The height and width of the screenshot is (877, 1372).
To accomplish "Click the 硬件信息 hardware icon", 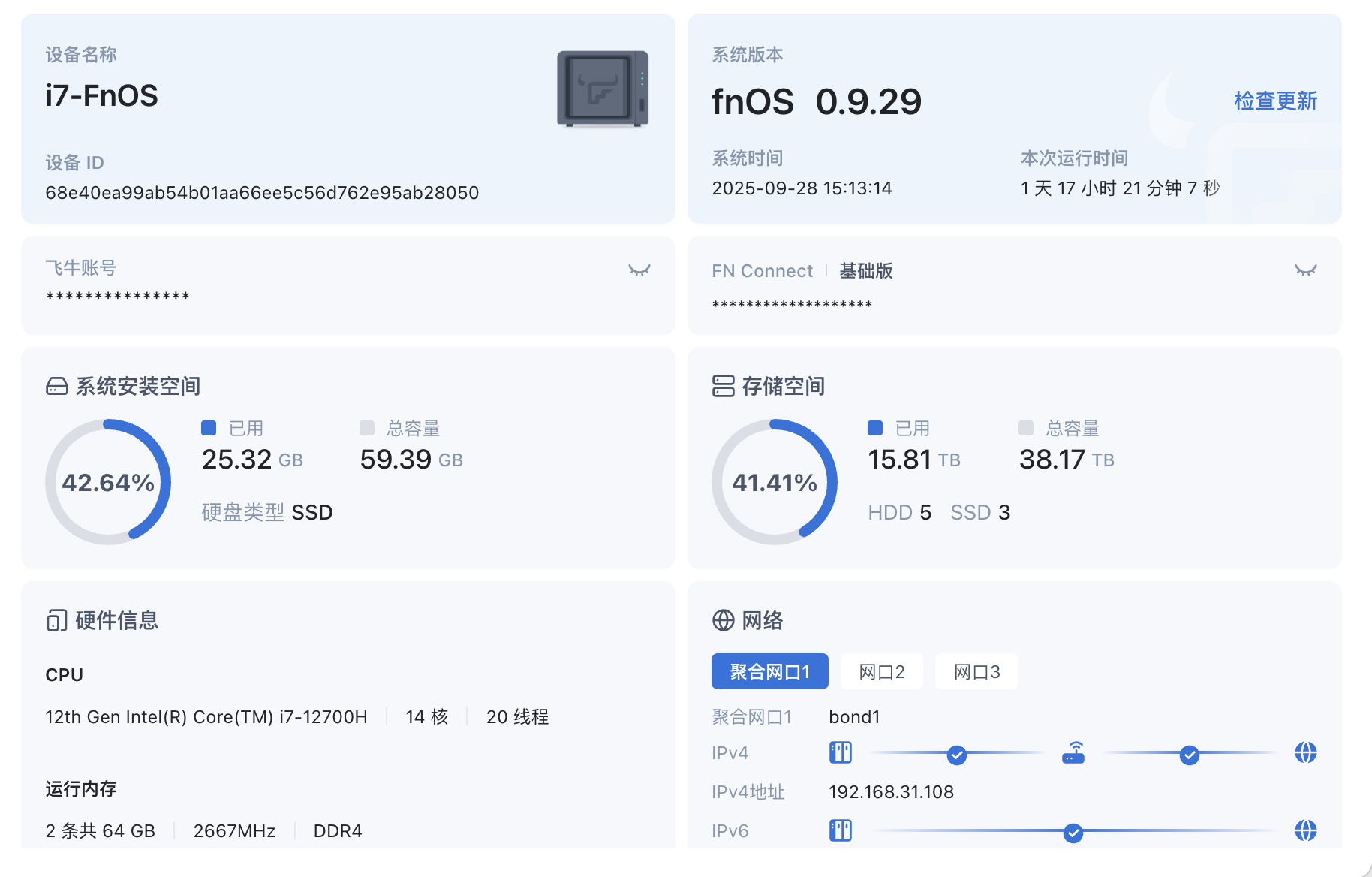I will 57,620.
